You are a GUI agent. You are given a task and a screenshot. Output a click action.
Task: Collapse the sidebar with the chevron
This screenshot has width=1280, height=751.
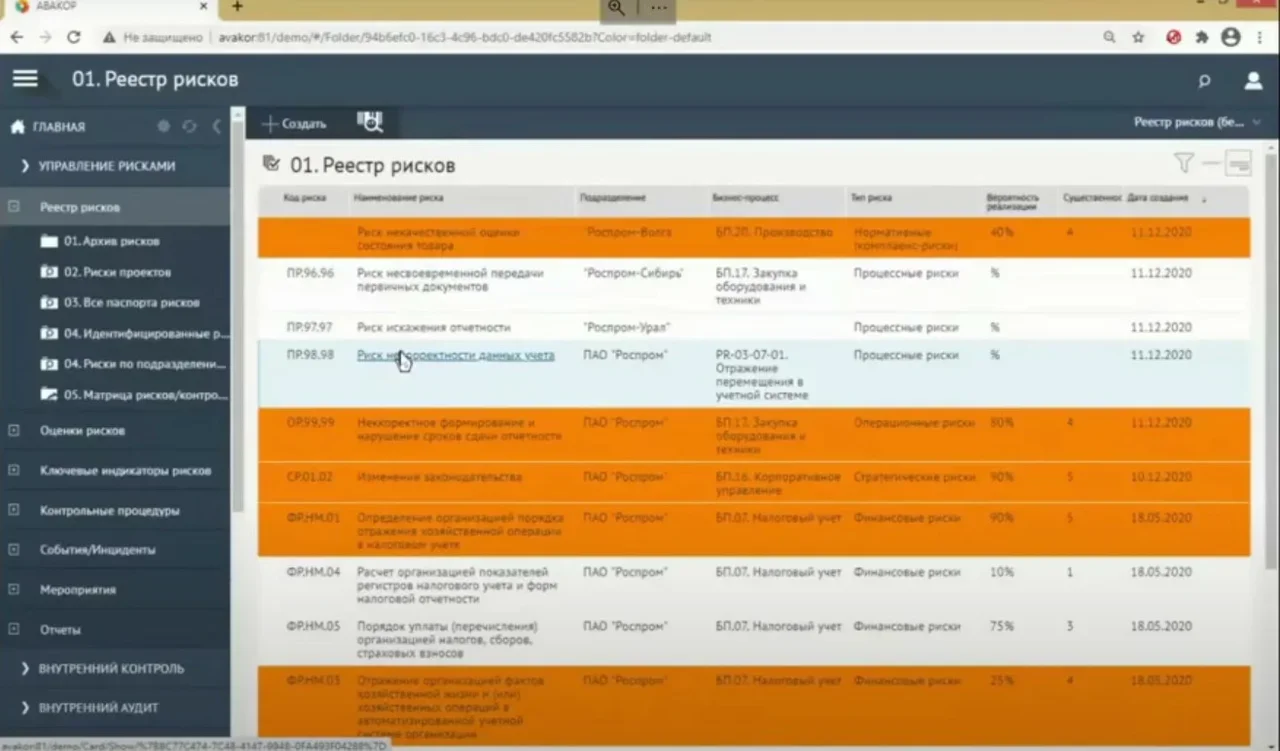tap(216, 127)
